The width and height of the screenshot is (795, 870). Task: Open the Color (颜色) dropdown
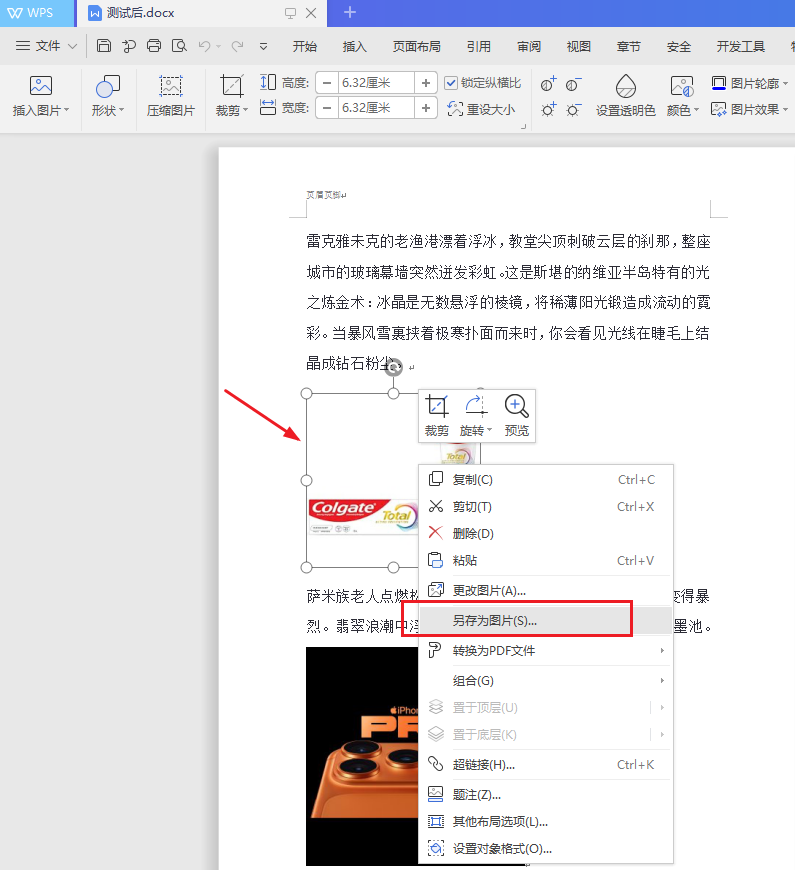pyautogui.click(x=682, y=97)
